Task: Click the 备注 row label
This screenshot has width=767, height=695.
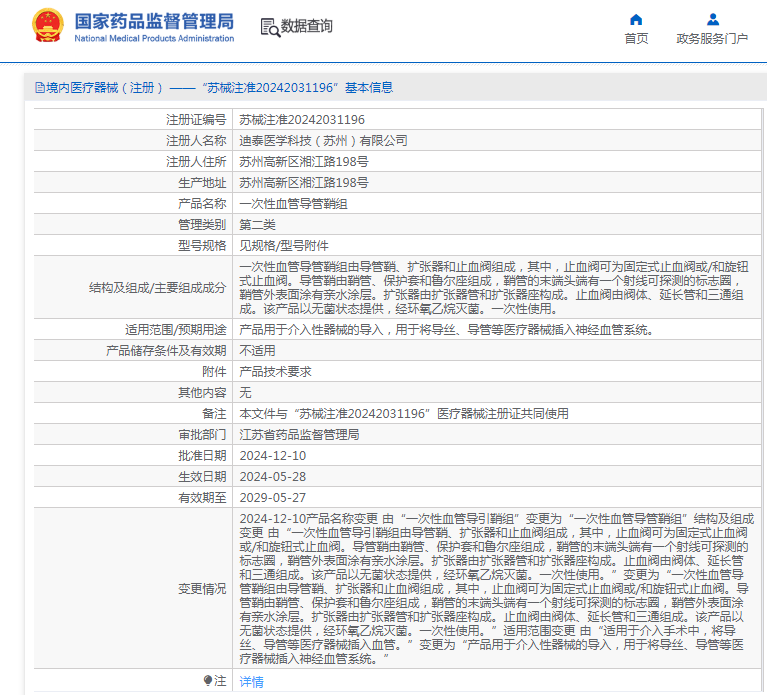Action: coord(214,414)
